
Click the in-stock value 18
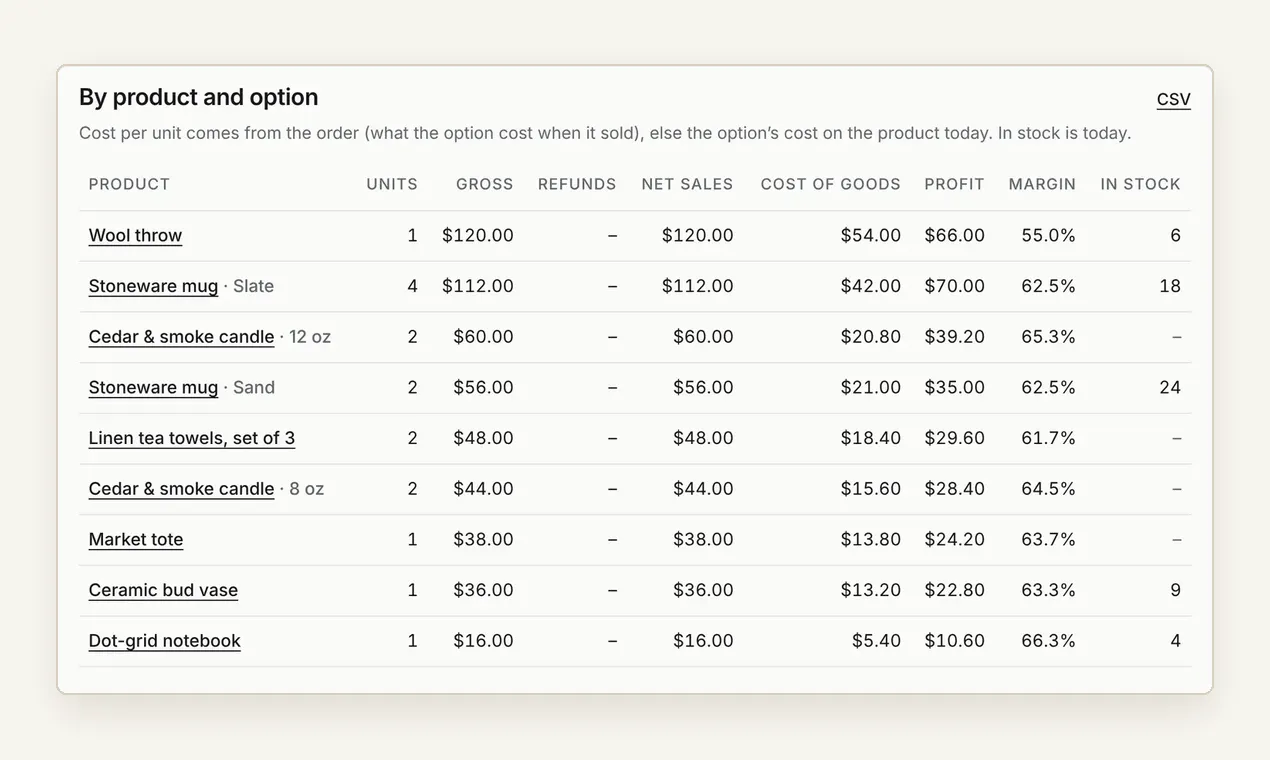pyautogui.click(x=1170, y=286)
